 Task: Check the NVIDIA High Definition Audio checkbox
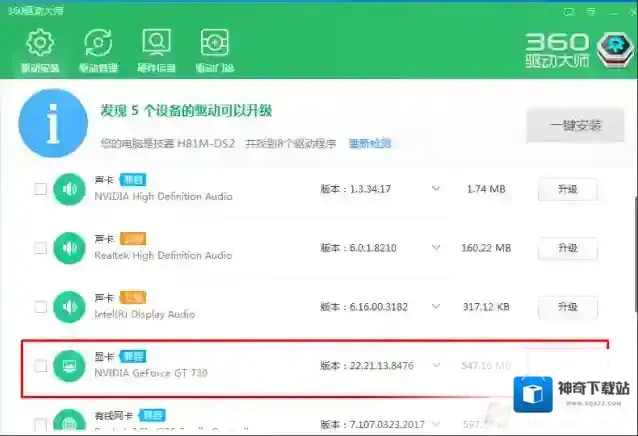tap(41, 189)
